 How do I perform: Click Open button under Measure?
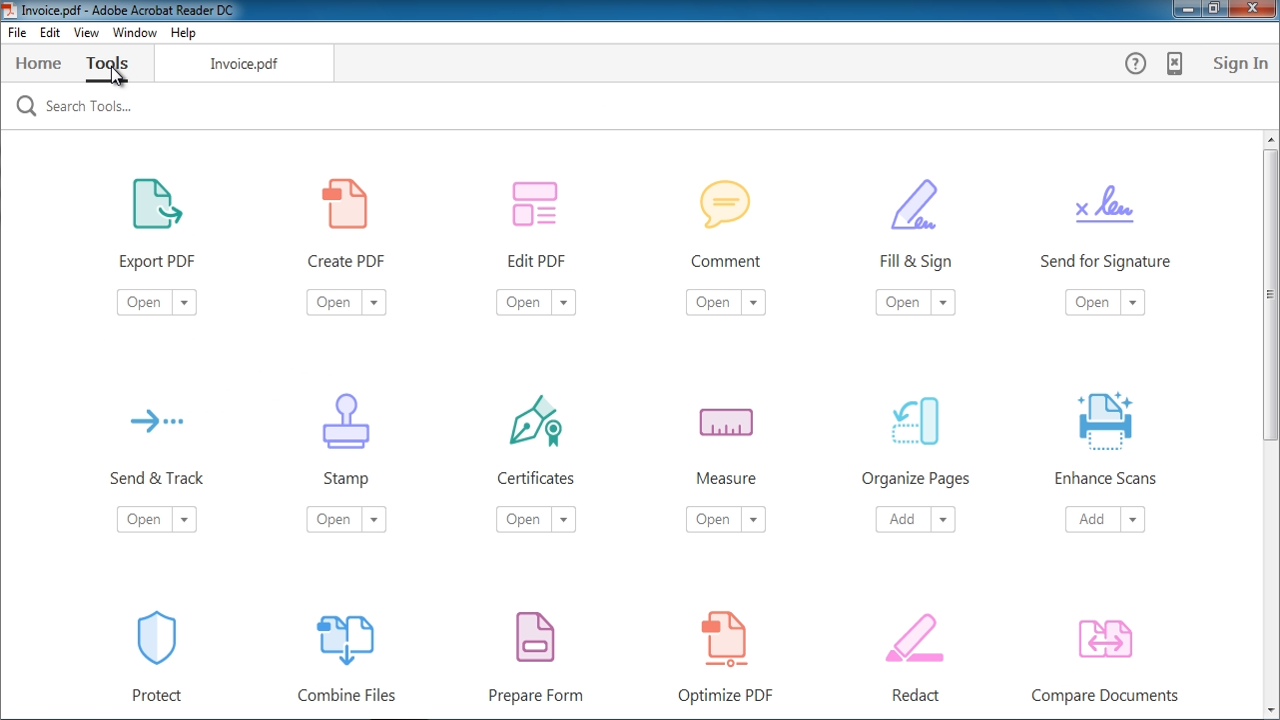click(x=713, y=520)
